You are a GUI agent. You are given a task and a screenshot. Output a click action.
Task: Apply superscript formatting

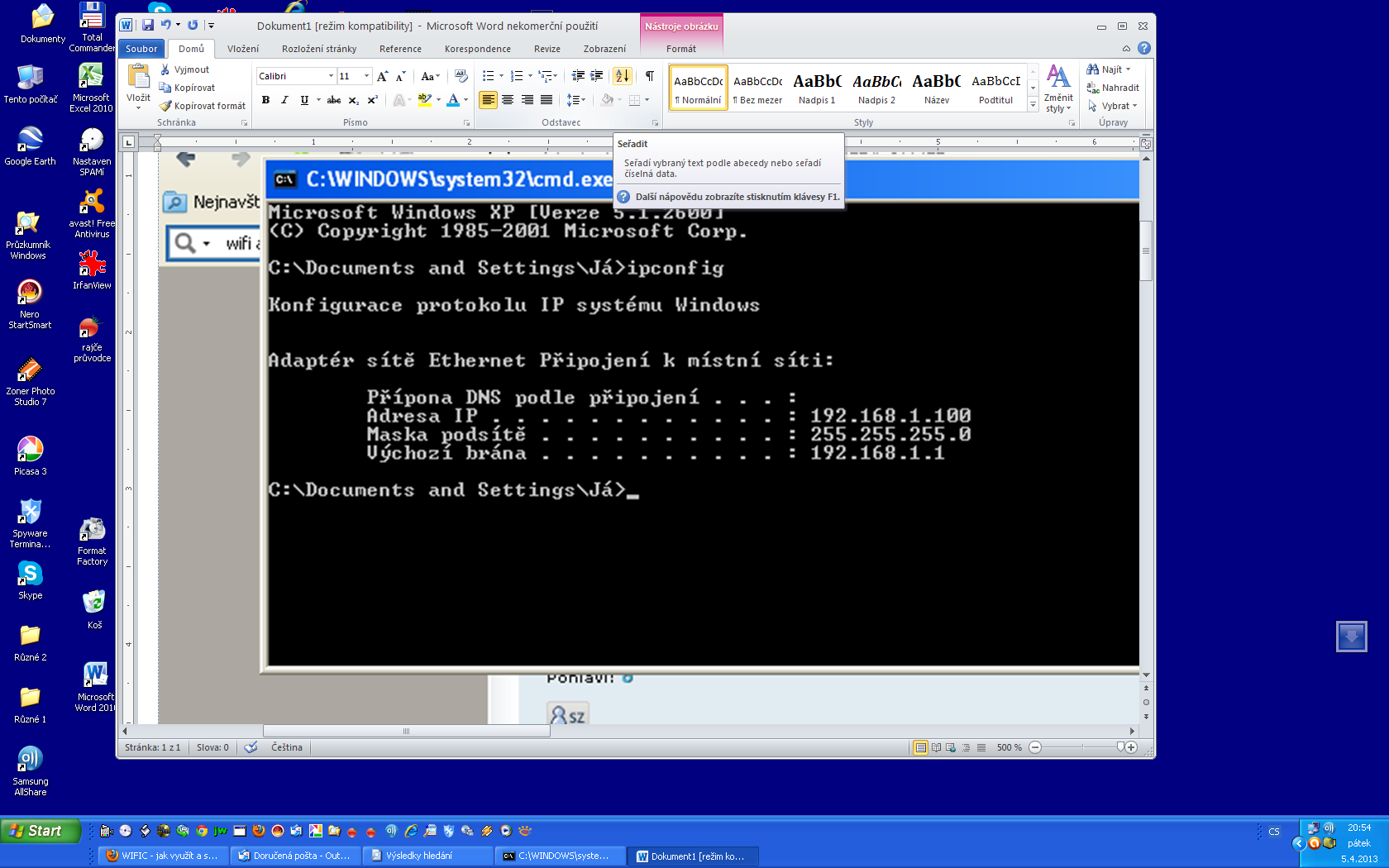pyautogui.click(x=373, y=100)
